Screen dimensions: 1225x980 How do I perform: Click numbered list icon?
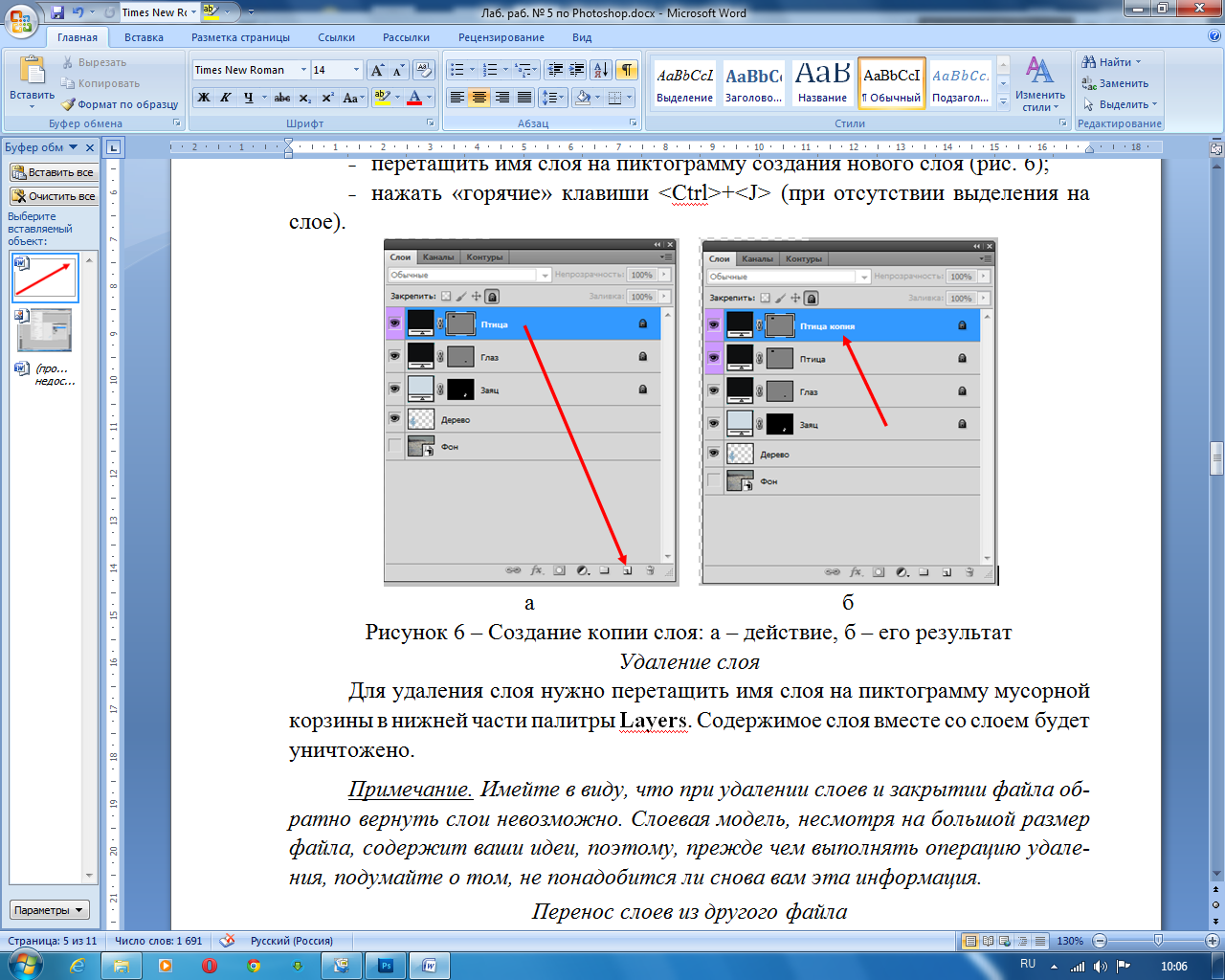click(x=491, y=70)
